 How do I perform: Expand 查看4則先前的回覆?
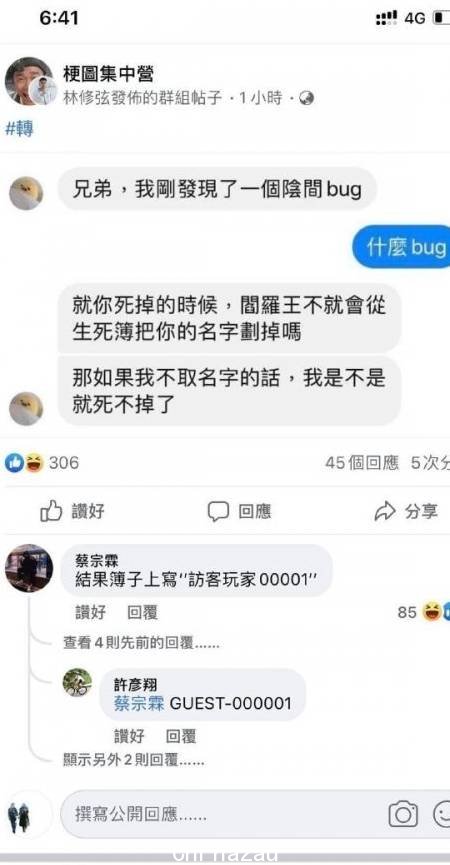(141, 643)
